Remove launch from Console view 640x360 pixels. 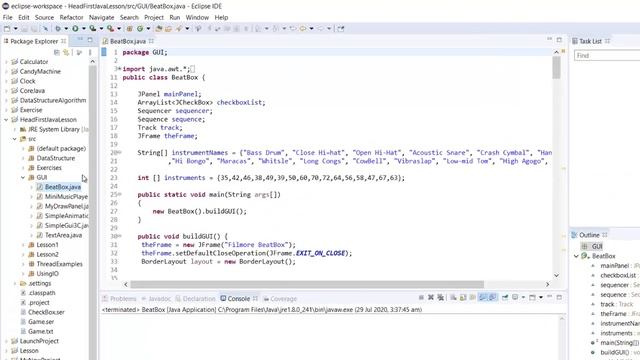coord(431,298)
